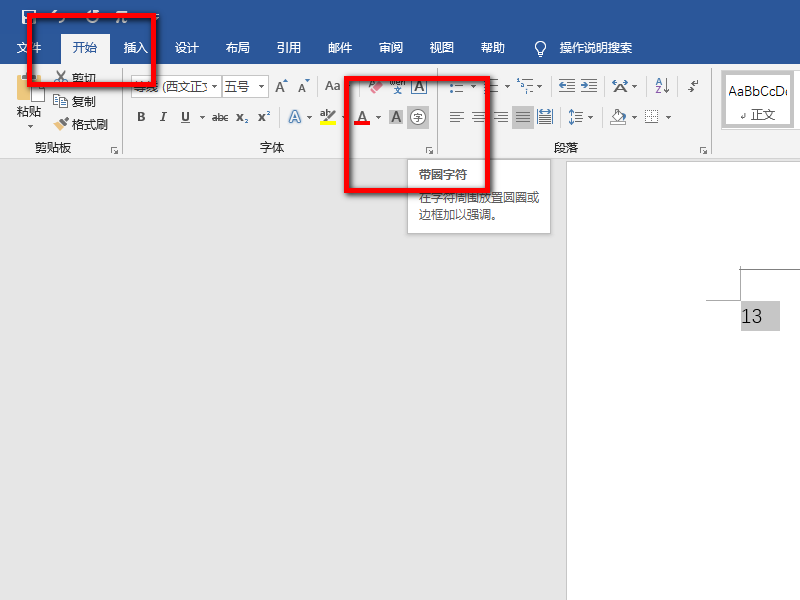Image resolution: width=800 pixels, height=600 pixels.
Task: Open the Font Color dropdown arrow
Action: pos(378,117)
